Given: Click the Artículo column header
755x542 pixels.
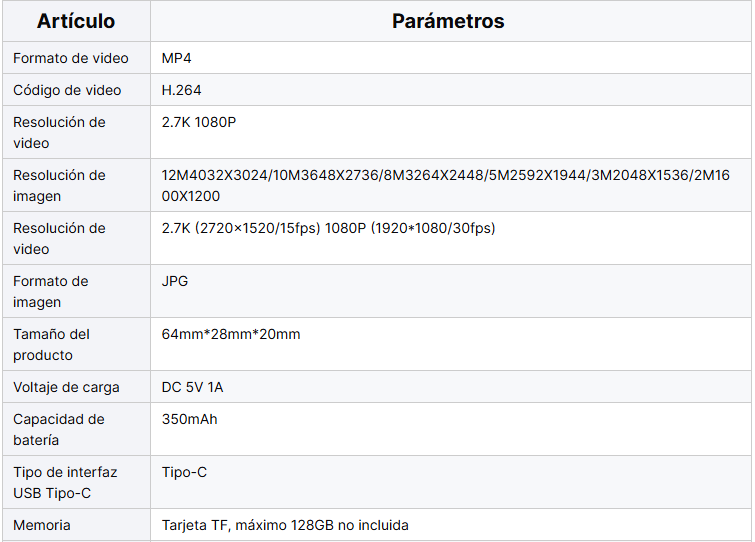Looking at the screenshot, I should click(76, 21).
